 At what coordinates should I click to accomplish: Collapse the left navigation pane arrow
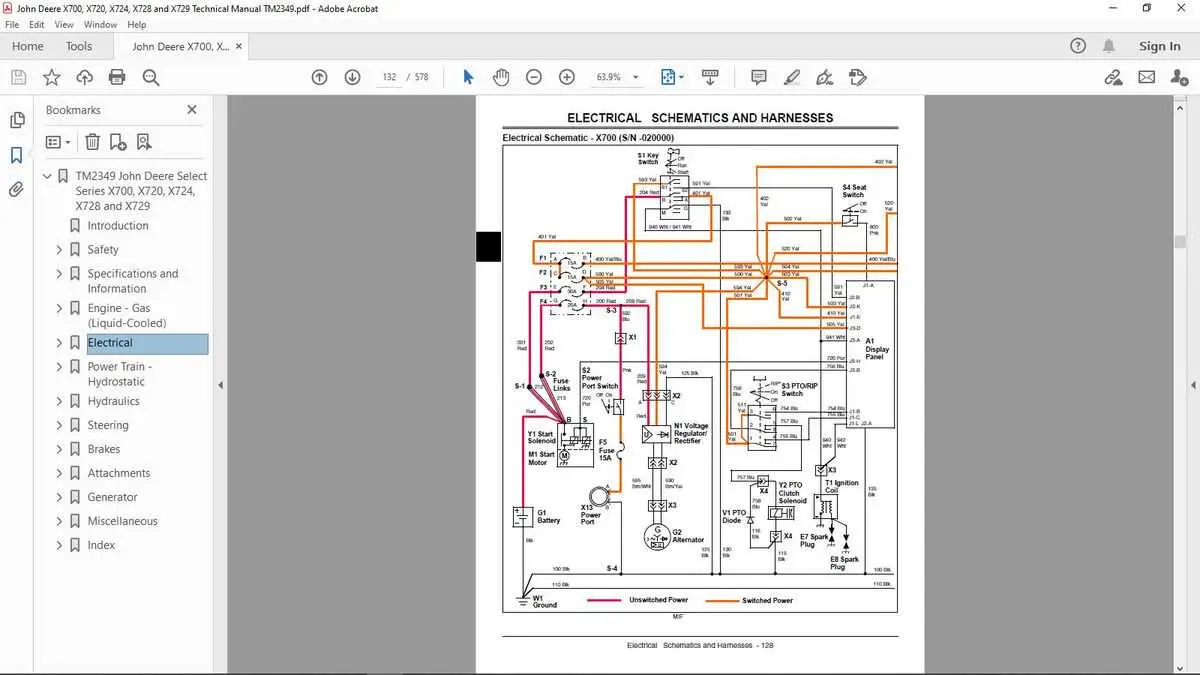[x=220, y=385]
